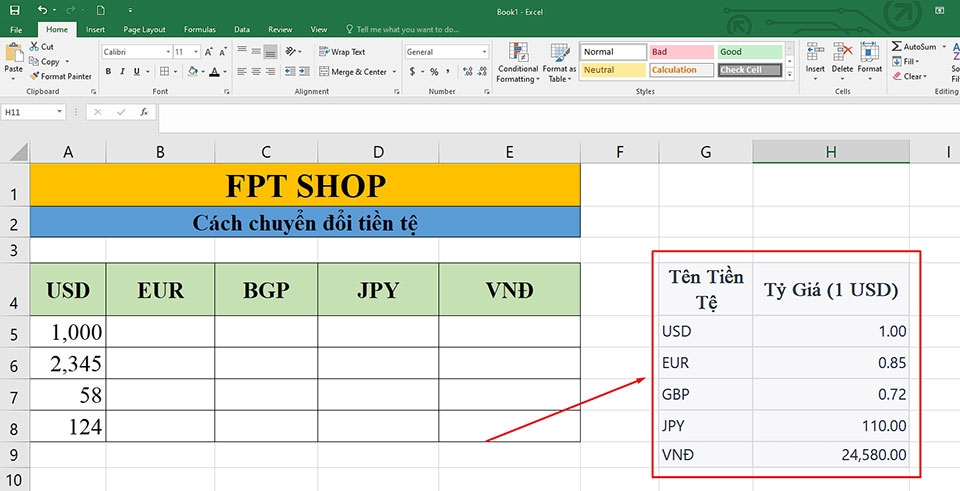Apply the Good cell style swatch
The width and height of the screenshot is (960, 491).
tap(750, 52)
